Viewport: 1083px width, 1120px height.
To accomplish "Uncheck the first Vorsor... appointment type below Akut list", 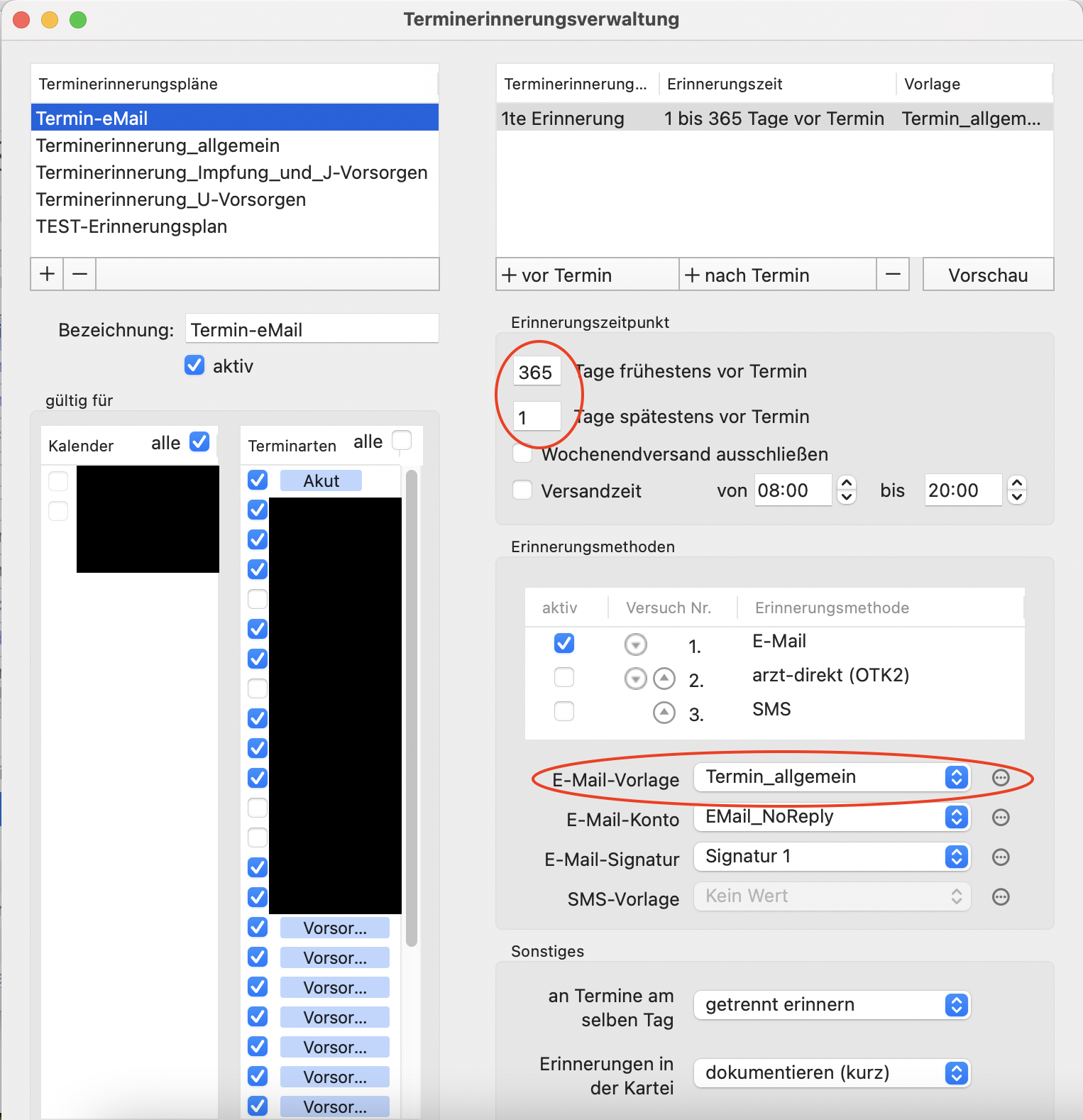I will point(258,927).
